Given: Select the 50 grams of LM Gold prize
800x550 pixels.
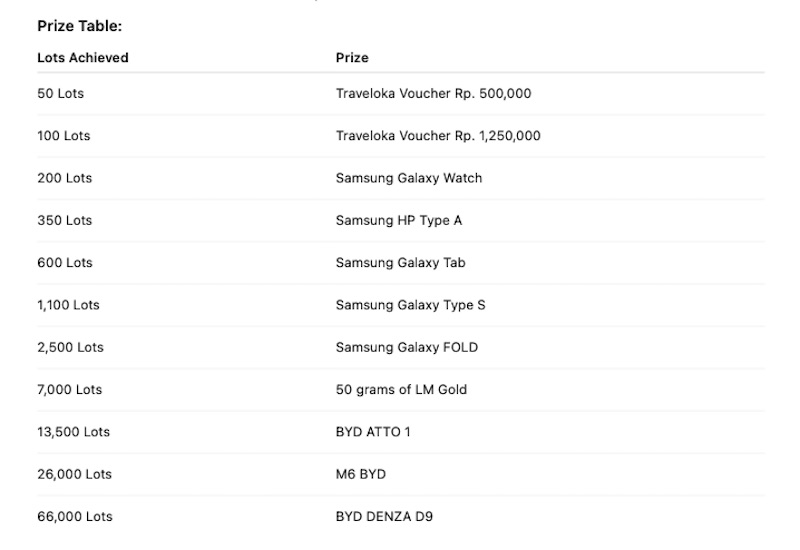Looking at the screenshot, I should [x=401, y=389].
